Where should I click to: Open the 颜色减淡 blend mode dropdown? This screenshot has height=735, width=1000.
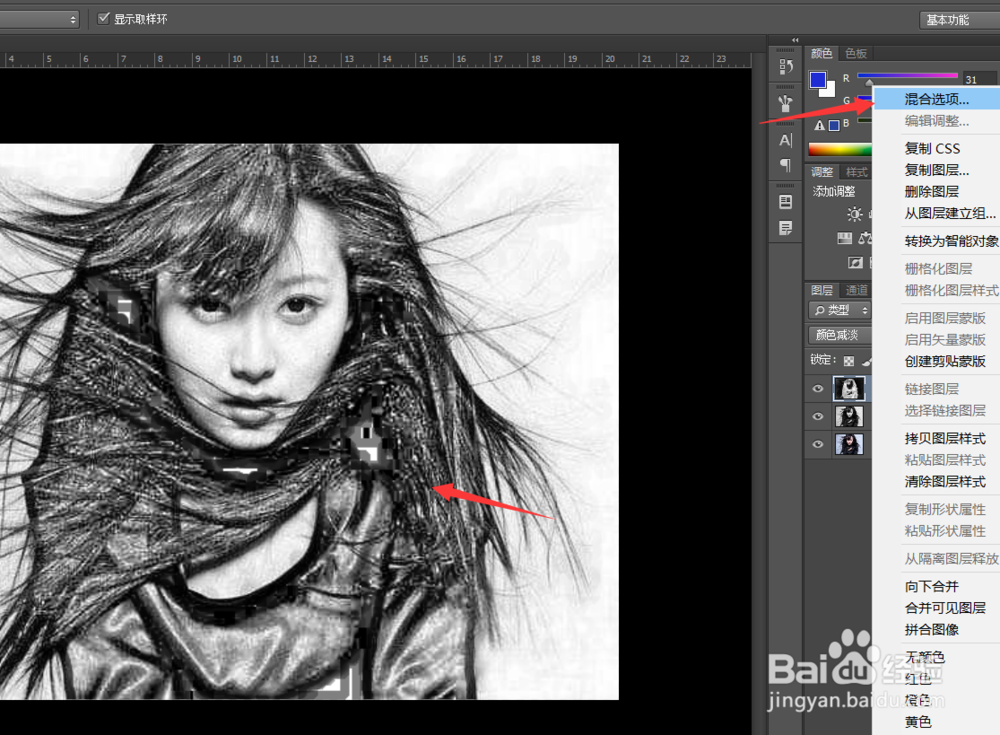click(x=840, y=335)
